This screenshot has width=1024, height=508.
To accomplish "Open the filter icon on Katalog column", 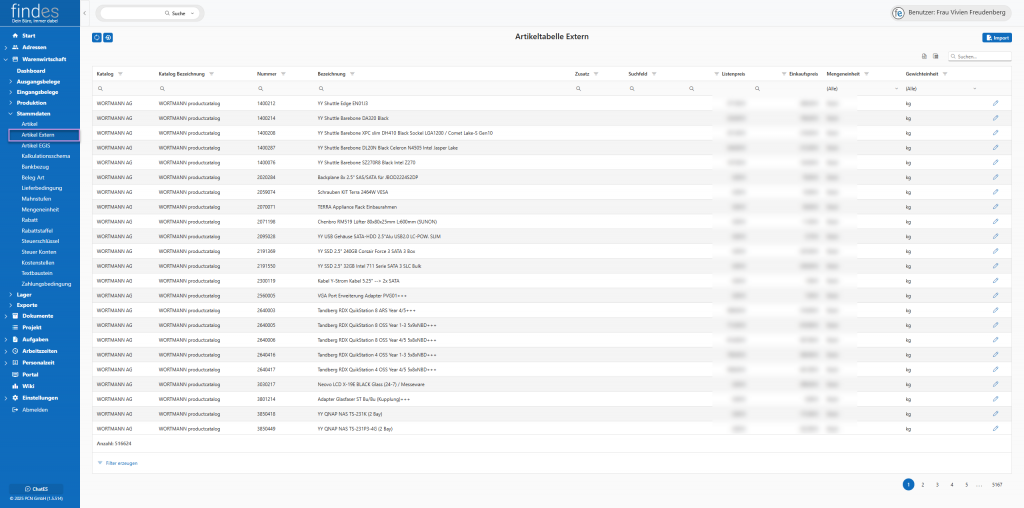I will (122, 74).
